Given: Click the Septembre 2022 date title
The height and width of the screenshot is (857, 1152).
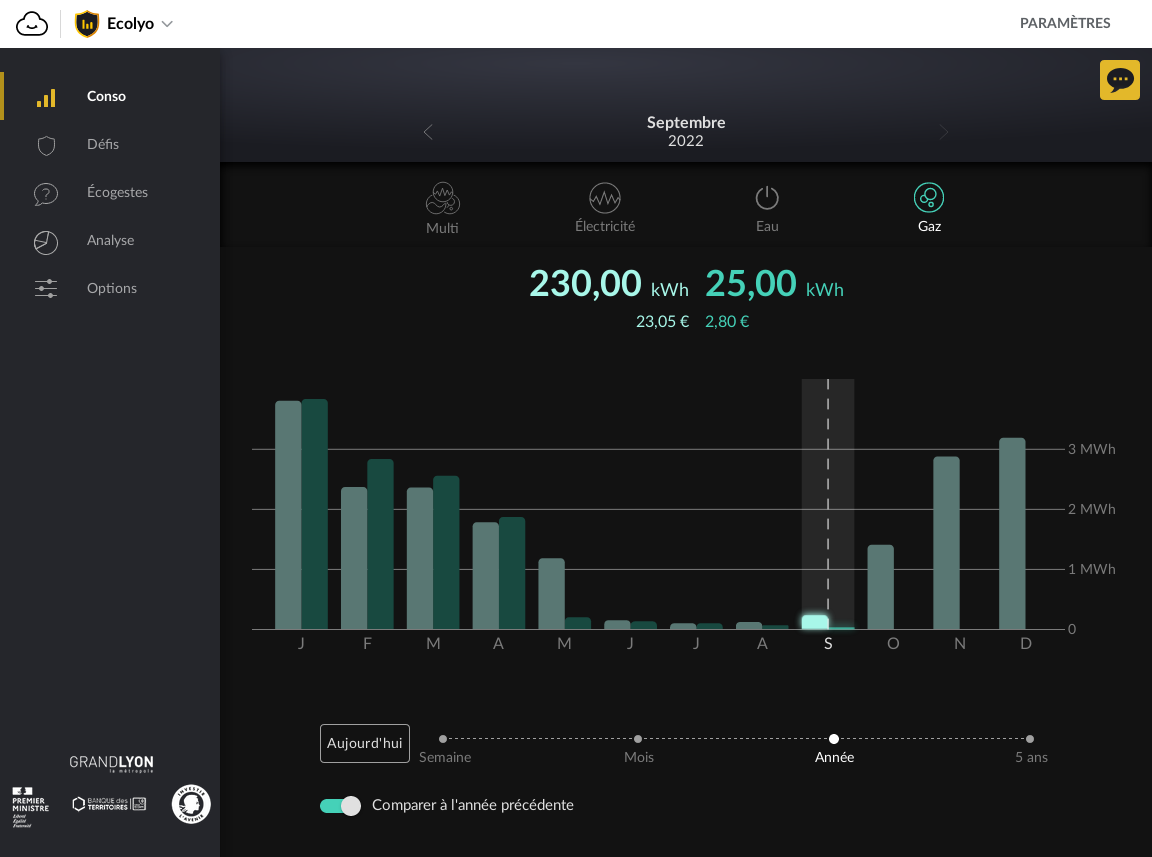Looking at the screenshot, I should [x=685, y=132].
